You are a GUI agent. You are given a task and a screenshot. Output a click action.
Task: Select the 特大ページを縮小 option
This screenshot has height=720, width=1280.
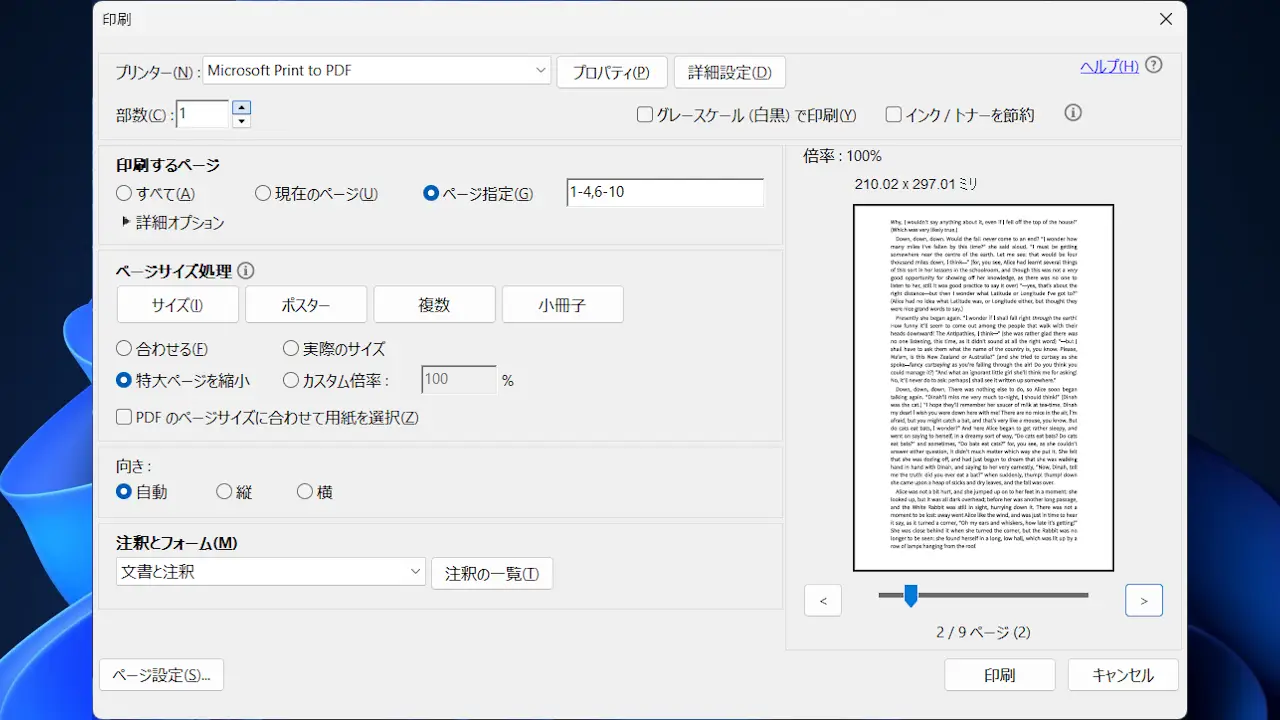click(x=124, y=380)
